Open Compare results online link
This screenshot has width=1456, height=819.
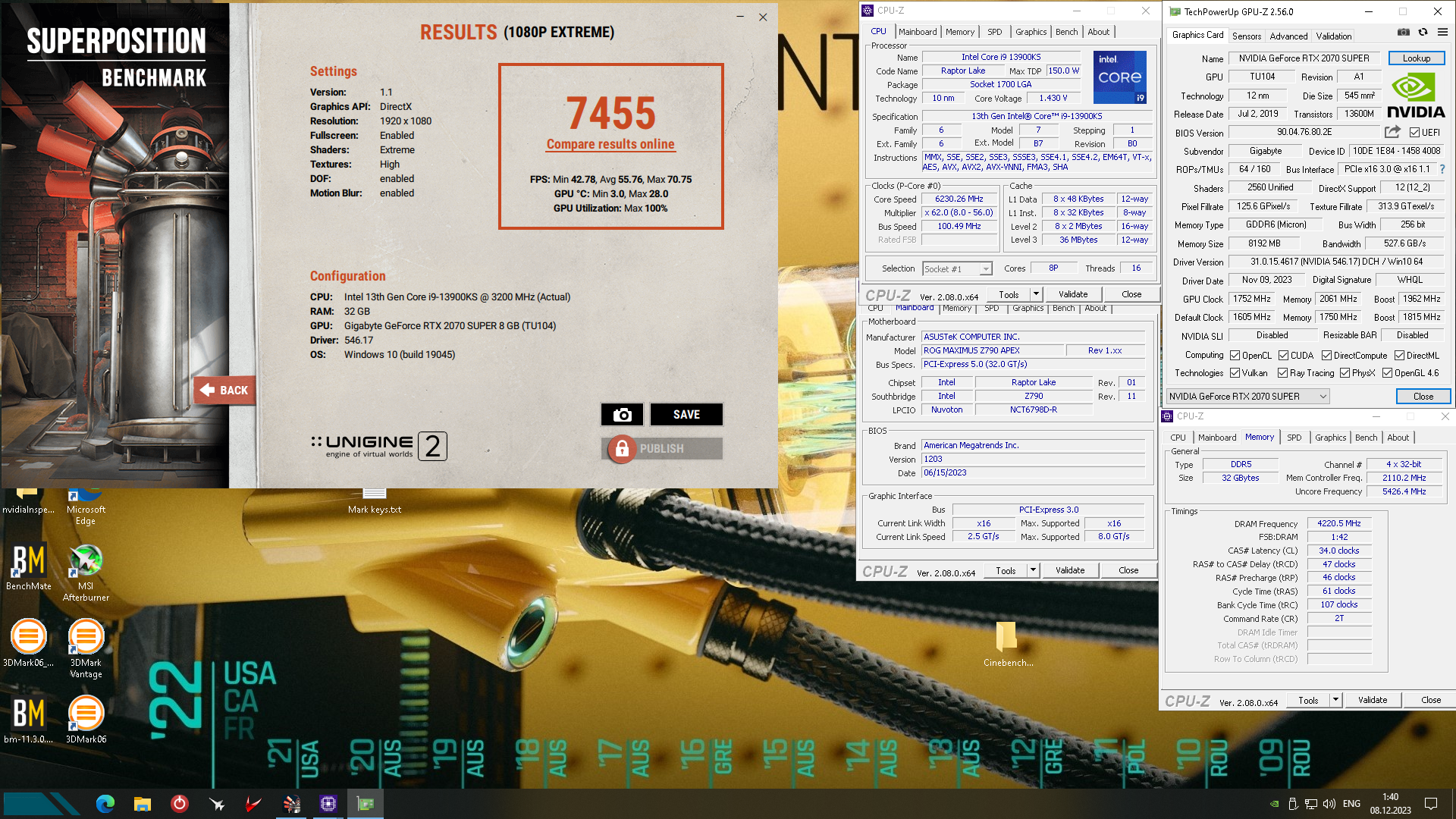pyautogui.click(x=610, y=144)
